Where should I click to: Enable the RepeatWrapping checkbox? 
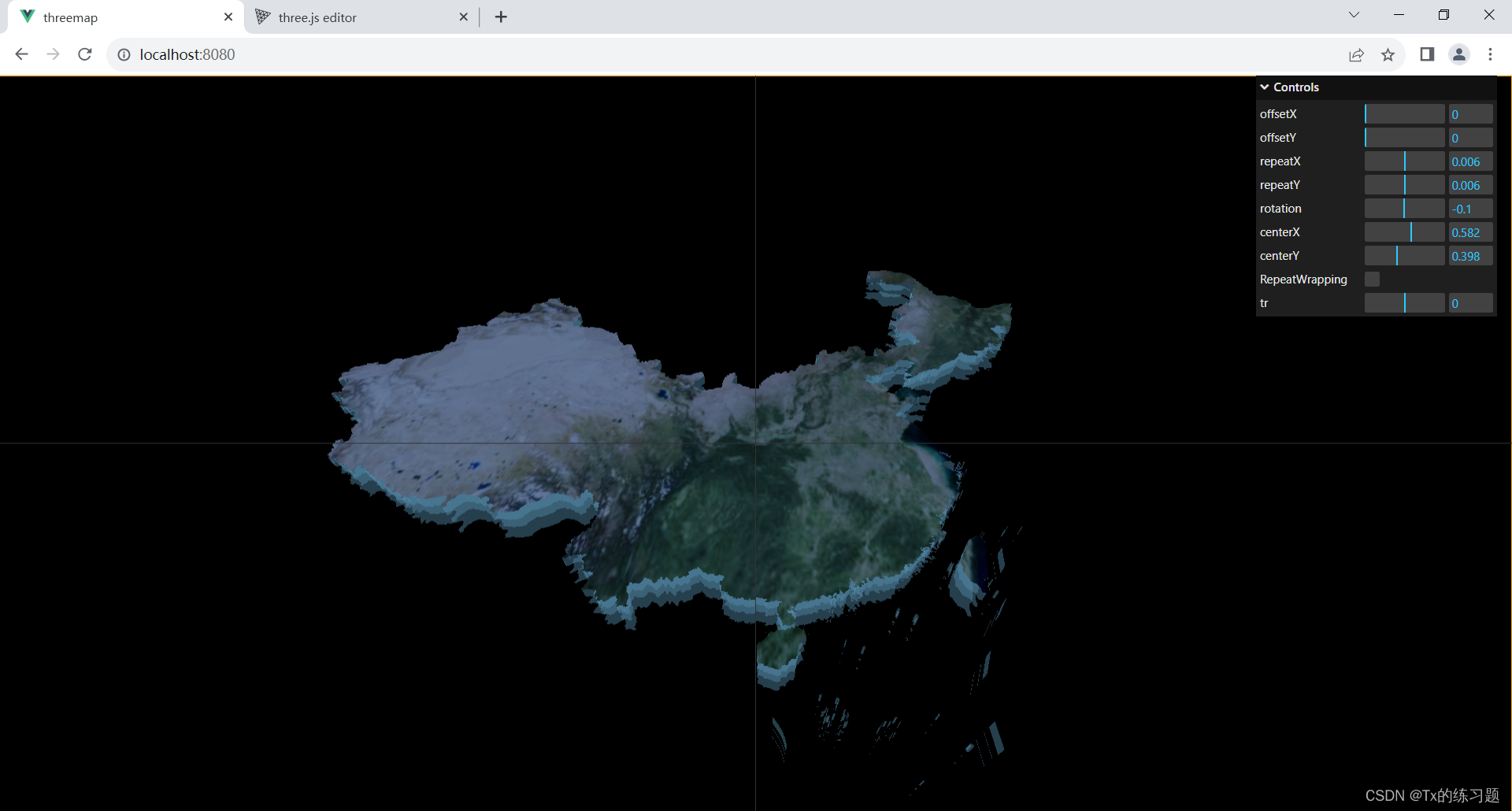click(x=1372, y=279)
